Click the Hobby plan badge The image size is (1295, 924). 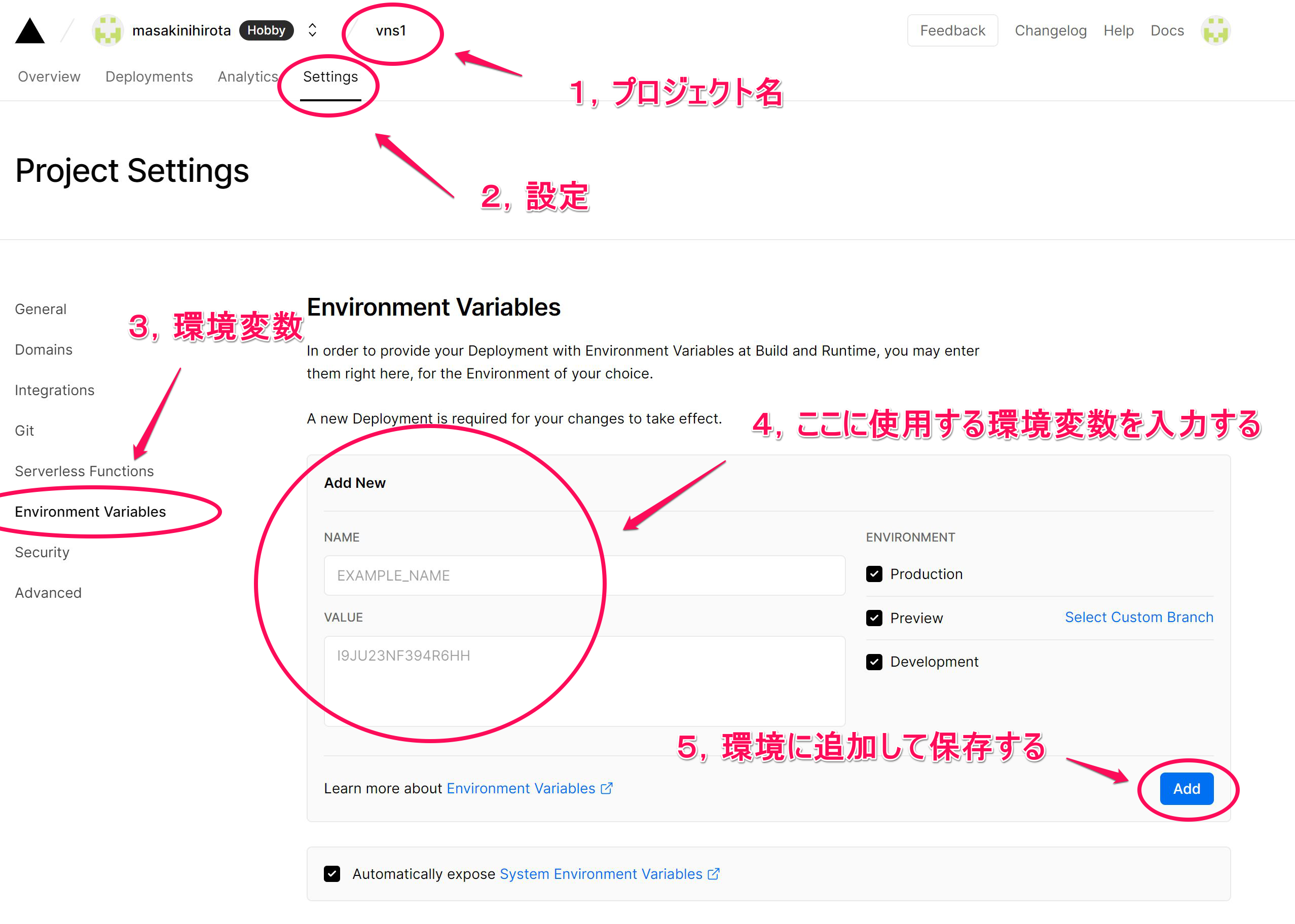[x=267, y=30]
